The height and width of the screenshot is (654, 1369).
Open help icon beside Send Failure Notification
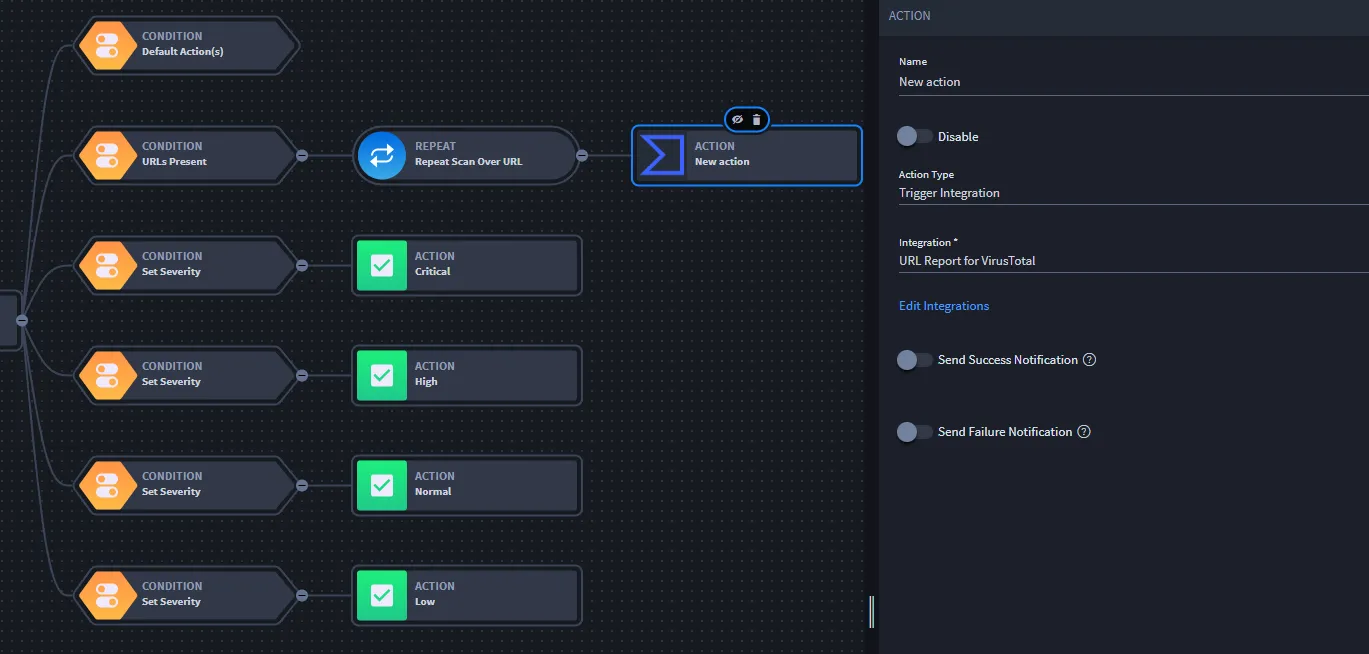coord(1084,432)
